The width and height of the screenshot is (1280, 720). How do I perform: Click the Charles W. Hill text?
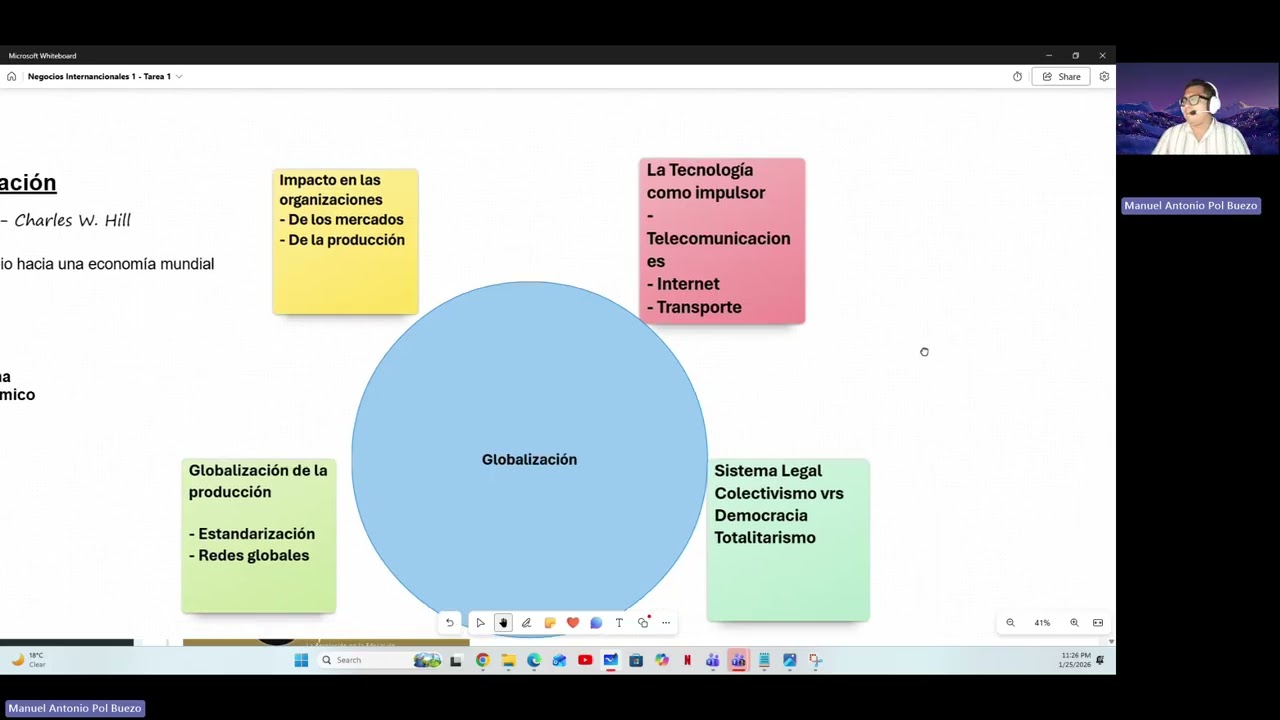tap(72, 220)
